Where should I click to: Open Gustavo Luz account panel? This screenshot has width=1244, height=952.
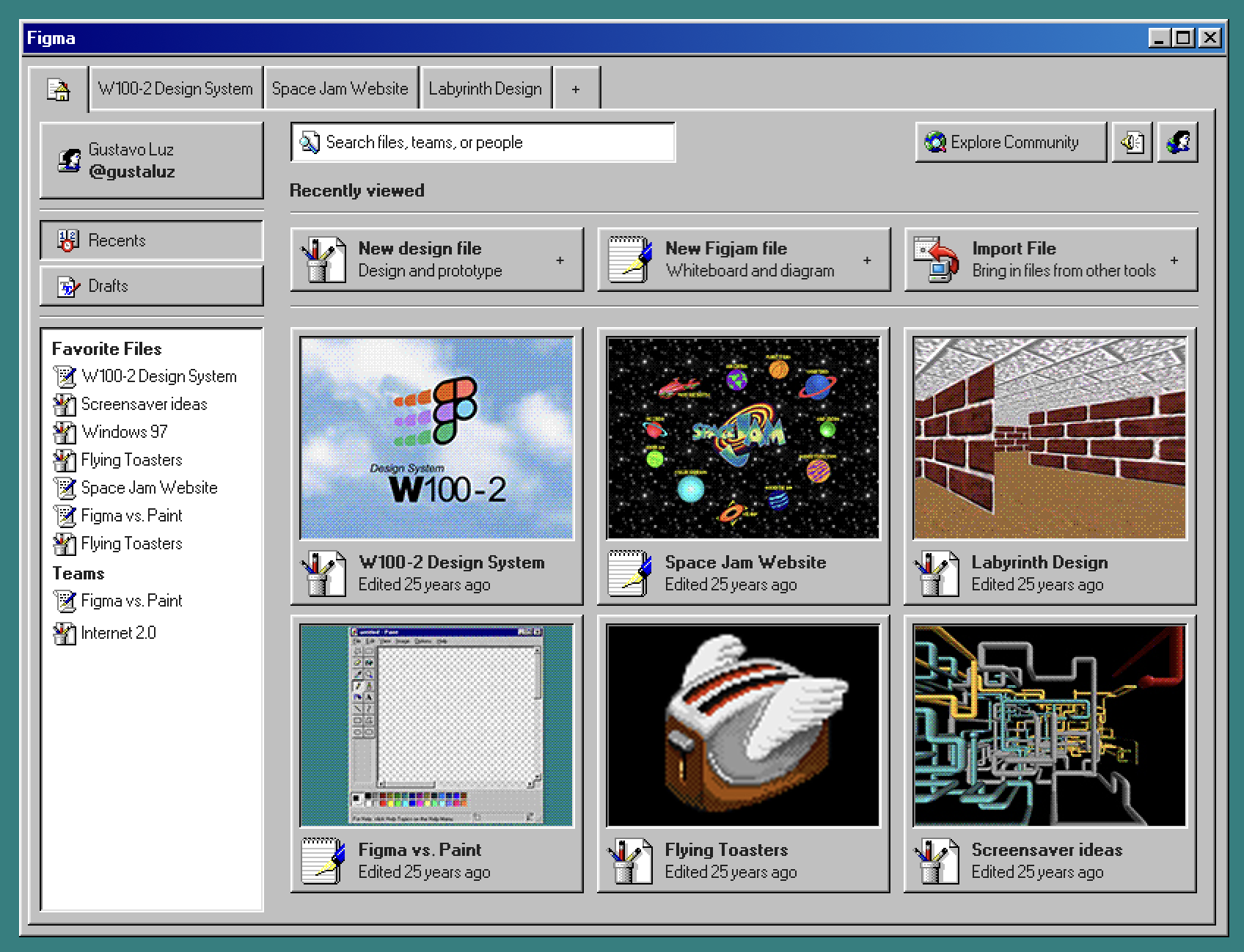tap(152, 161)
